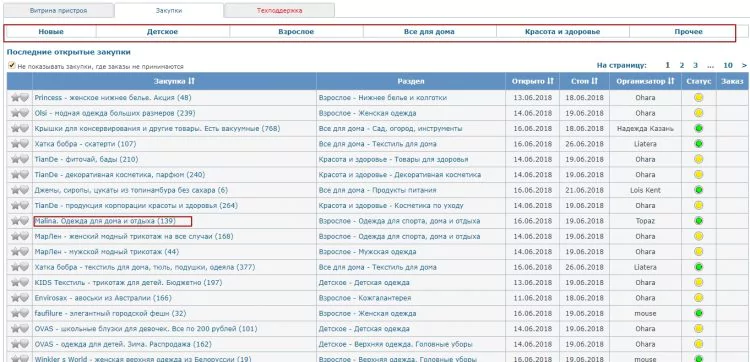Screen dimensions: 750x362
Task: Open section Детское - Верхняя одежда. Головные уборы
Action: [x=396, y=344]
